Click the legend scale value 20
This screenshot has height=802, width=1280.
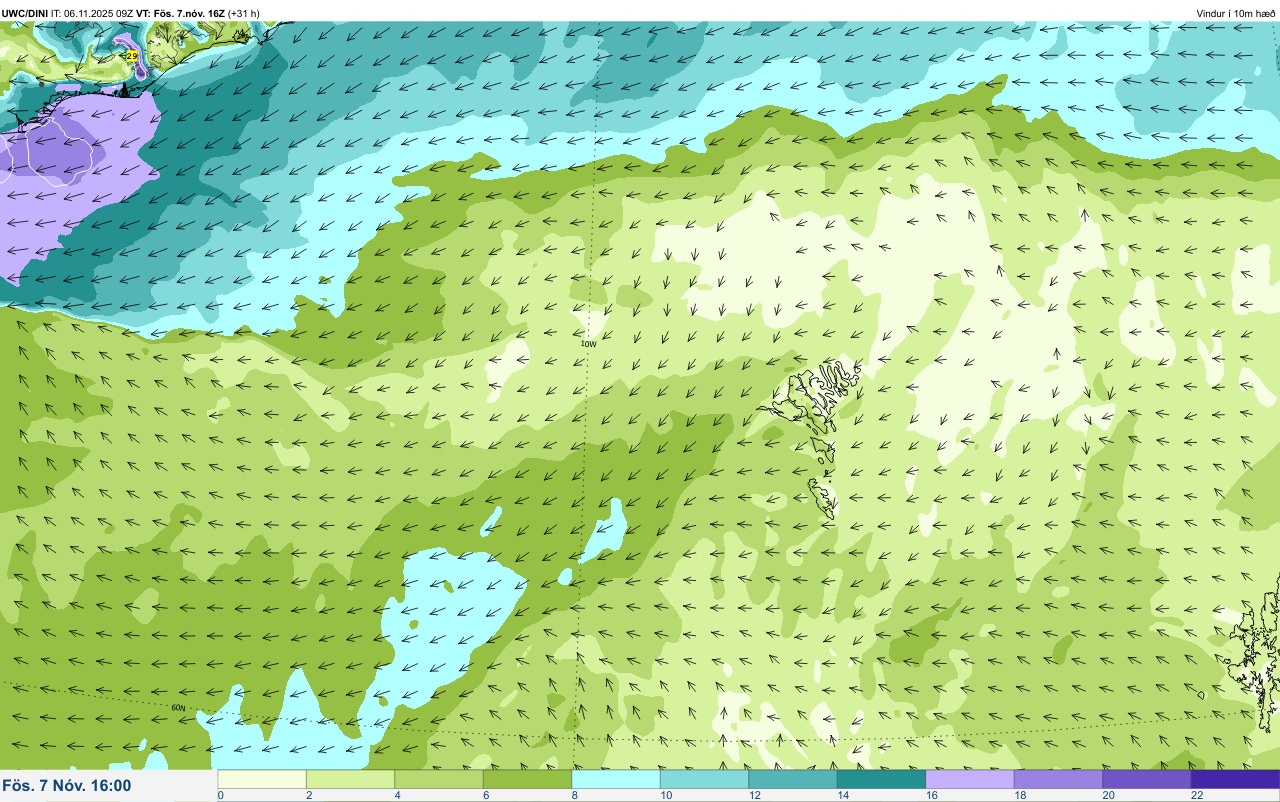(1108, 795)
